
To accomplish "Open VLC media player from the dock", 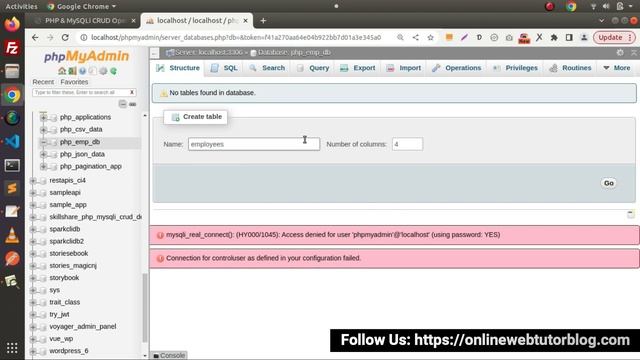I will tap(12, 236).
